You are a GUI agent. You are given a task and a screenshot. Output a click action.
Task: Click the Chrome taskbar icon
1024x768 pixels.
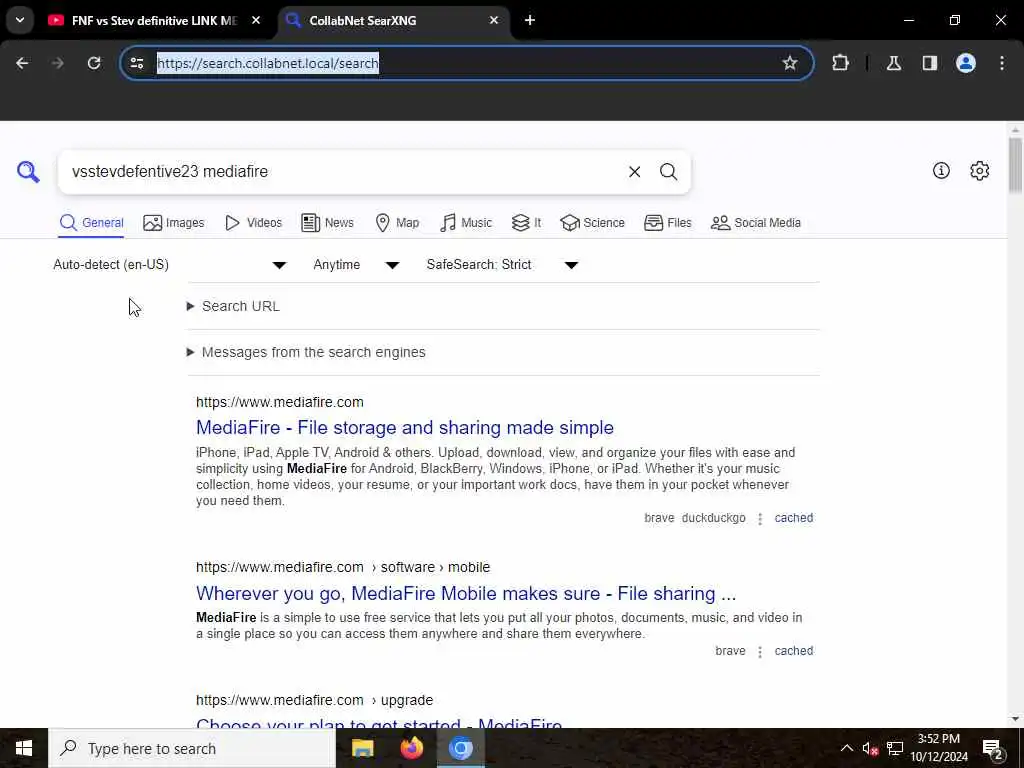(460, 748)
